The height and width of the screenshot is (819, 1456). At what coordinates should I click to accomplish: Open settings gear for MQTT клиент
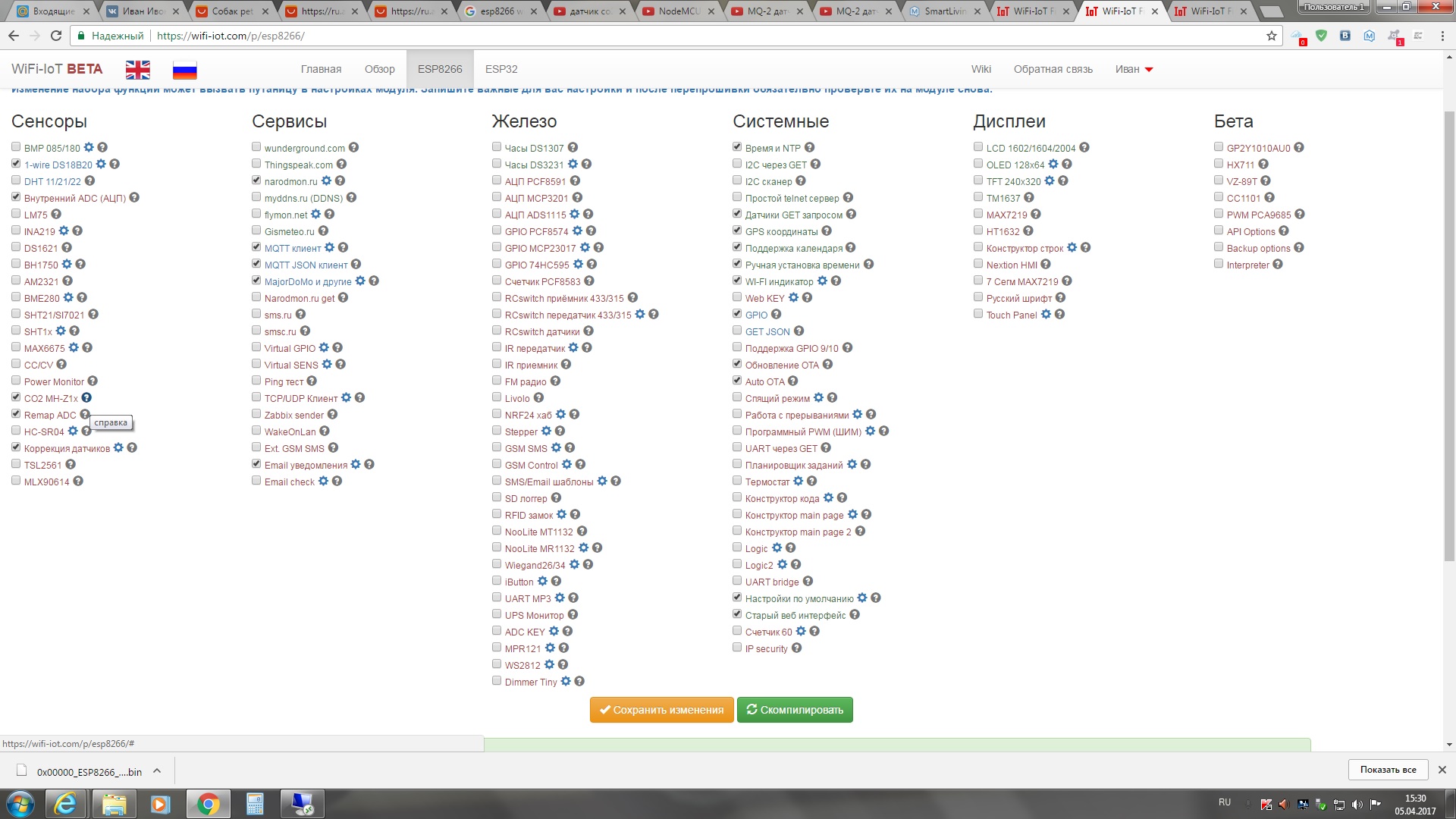(329, 248)
